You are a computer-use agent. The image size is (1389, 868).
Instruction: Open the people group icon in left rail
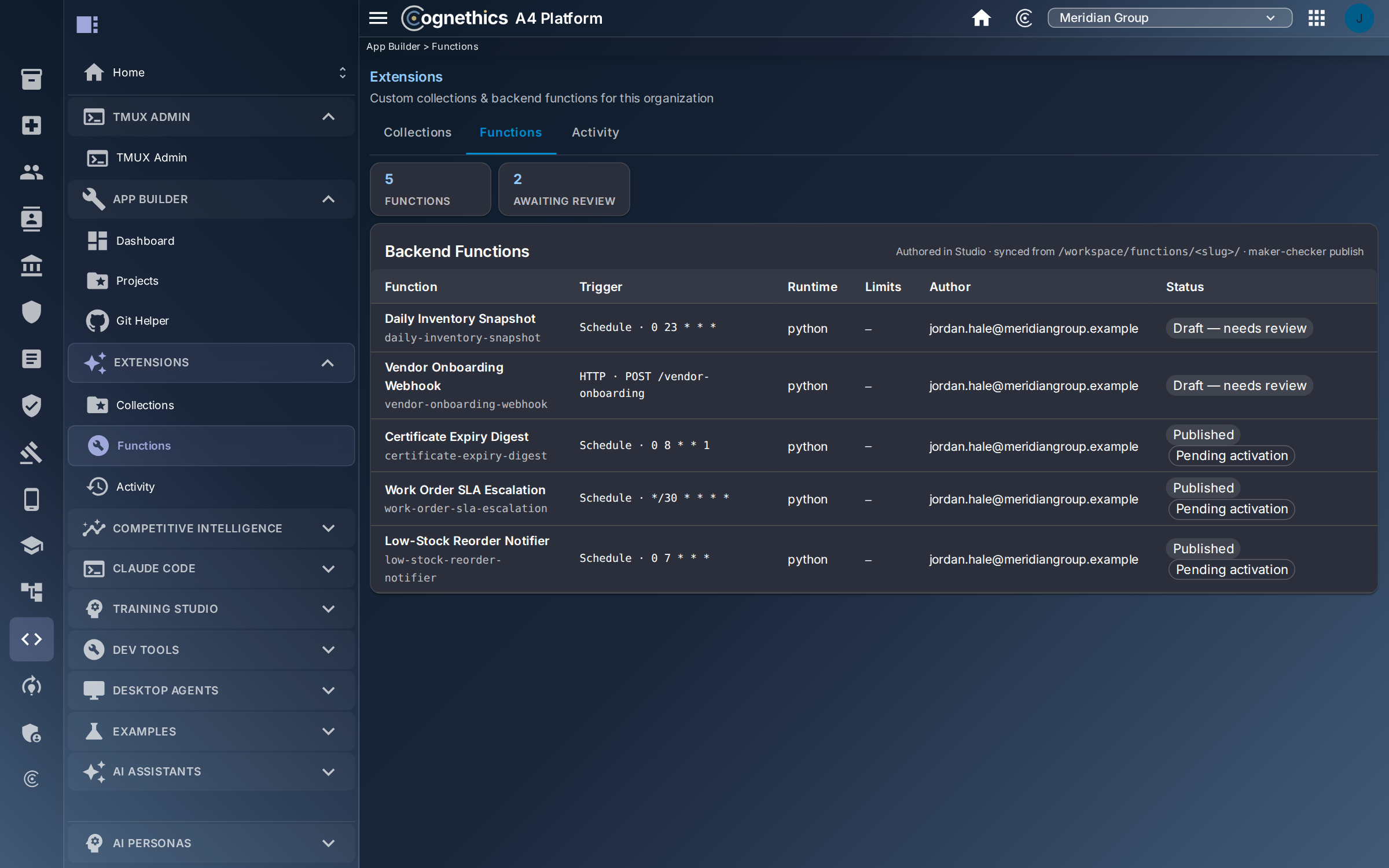31,172
